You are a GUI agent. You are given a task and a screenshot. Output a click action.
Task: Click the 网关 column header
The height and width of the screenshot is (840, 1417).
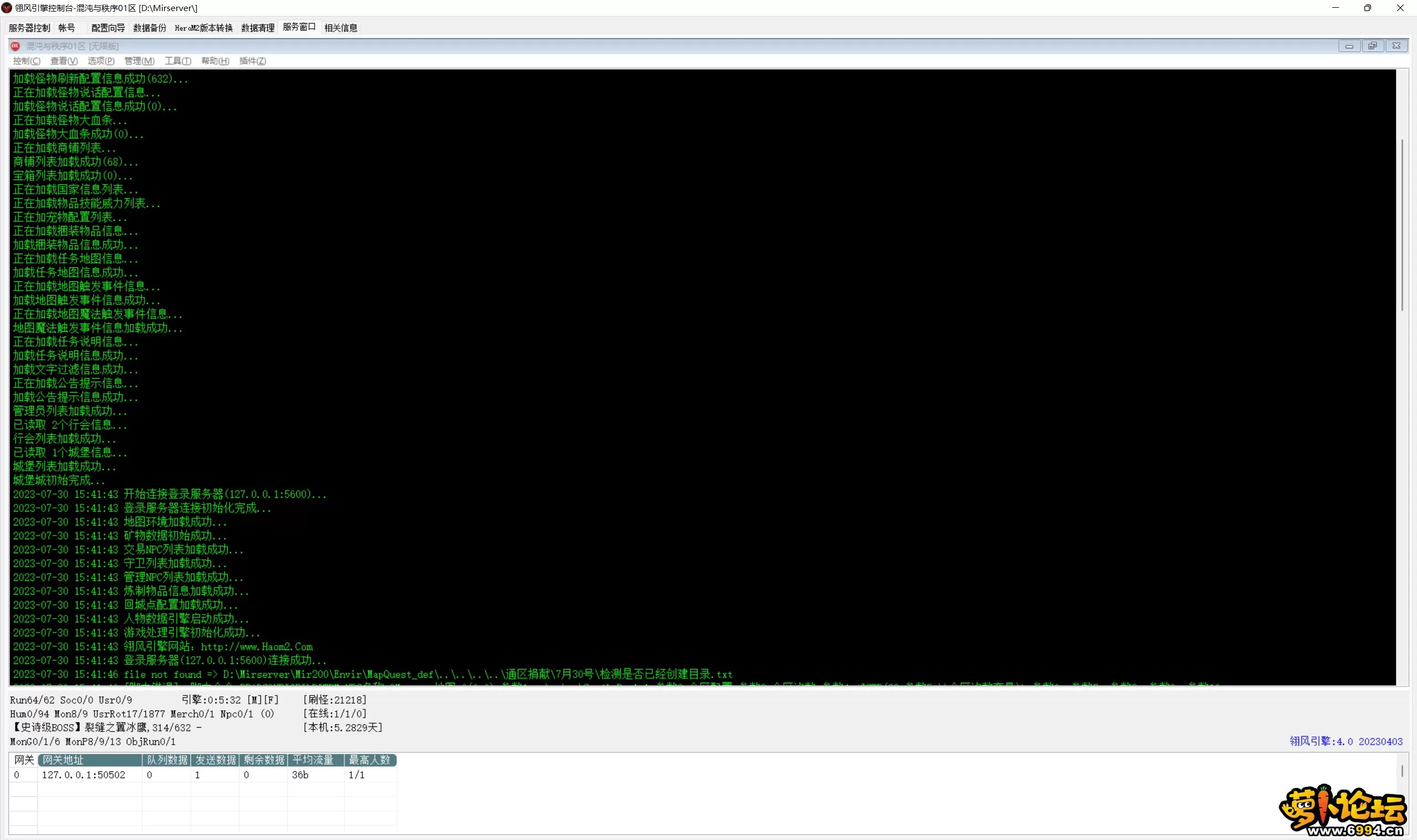click(24, 760)
